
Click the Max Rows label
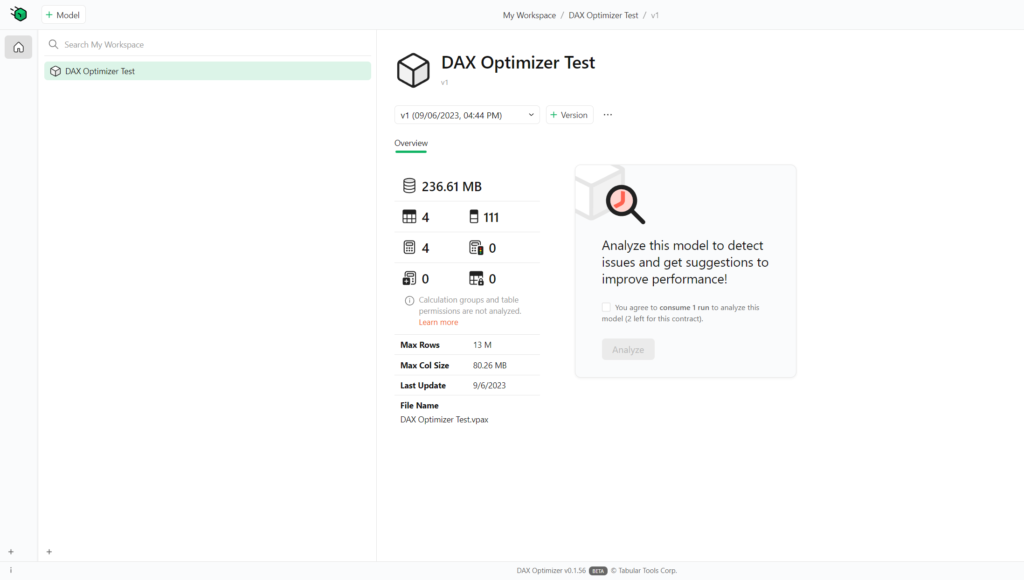click(420, 345)
